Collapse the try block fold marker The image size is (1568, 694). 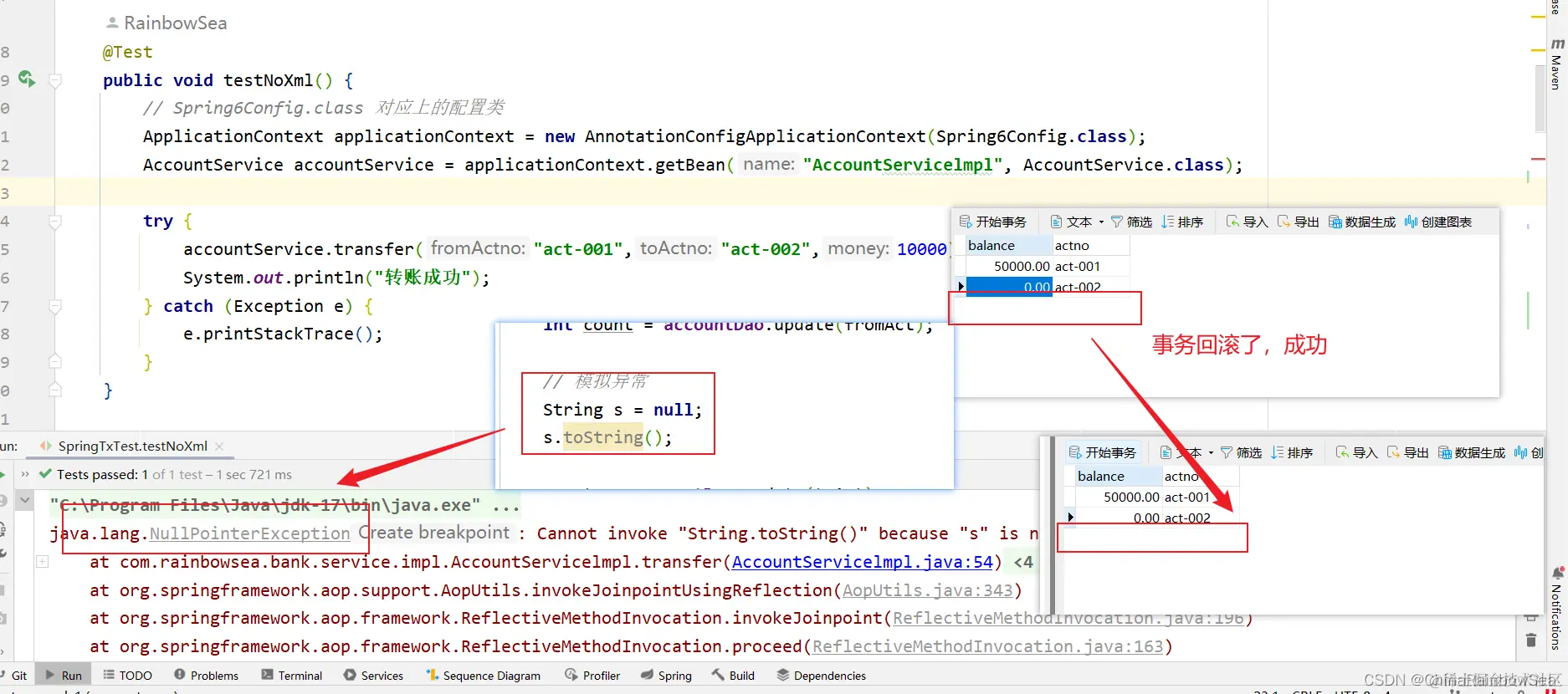[55, 222]
